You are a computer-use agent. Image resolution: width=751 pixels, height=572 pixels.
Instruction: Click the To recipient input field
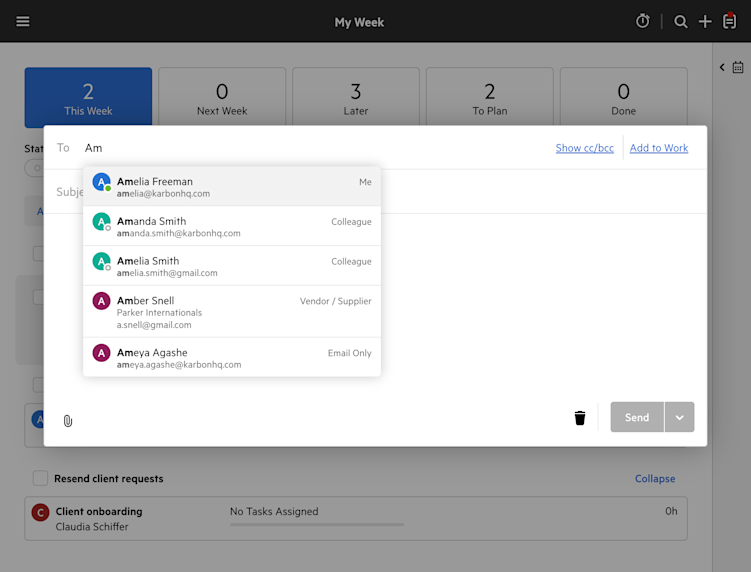(316, 148)
